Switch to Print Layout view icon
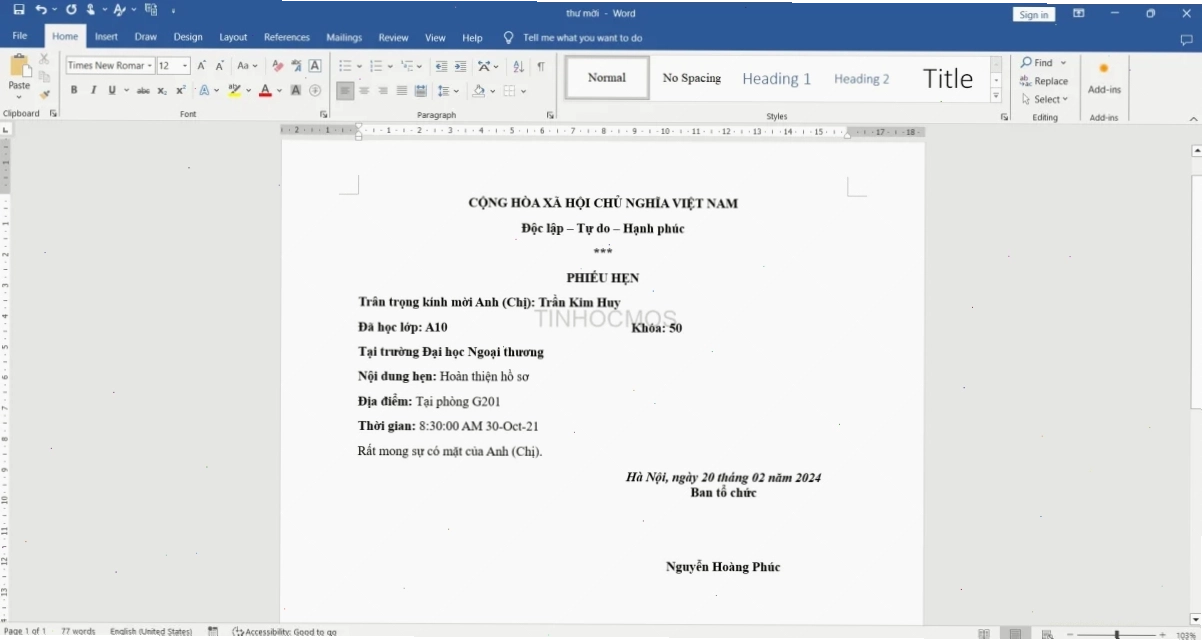 (x=1015, y=633)
